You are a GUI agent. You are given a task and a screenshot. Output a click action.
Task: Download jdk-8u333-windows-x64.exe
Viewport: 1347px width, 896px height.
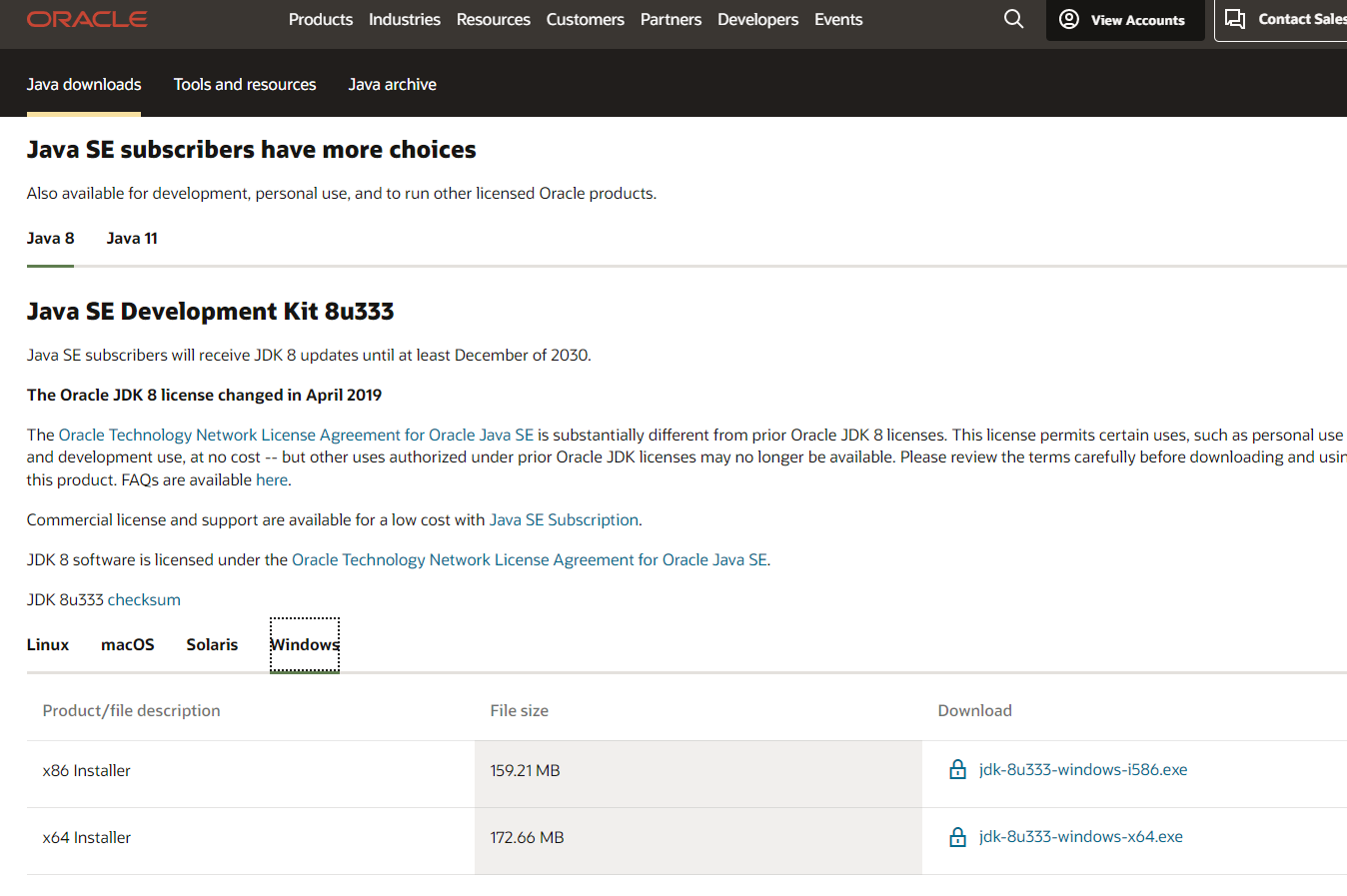[x=1081, y=836]
